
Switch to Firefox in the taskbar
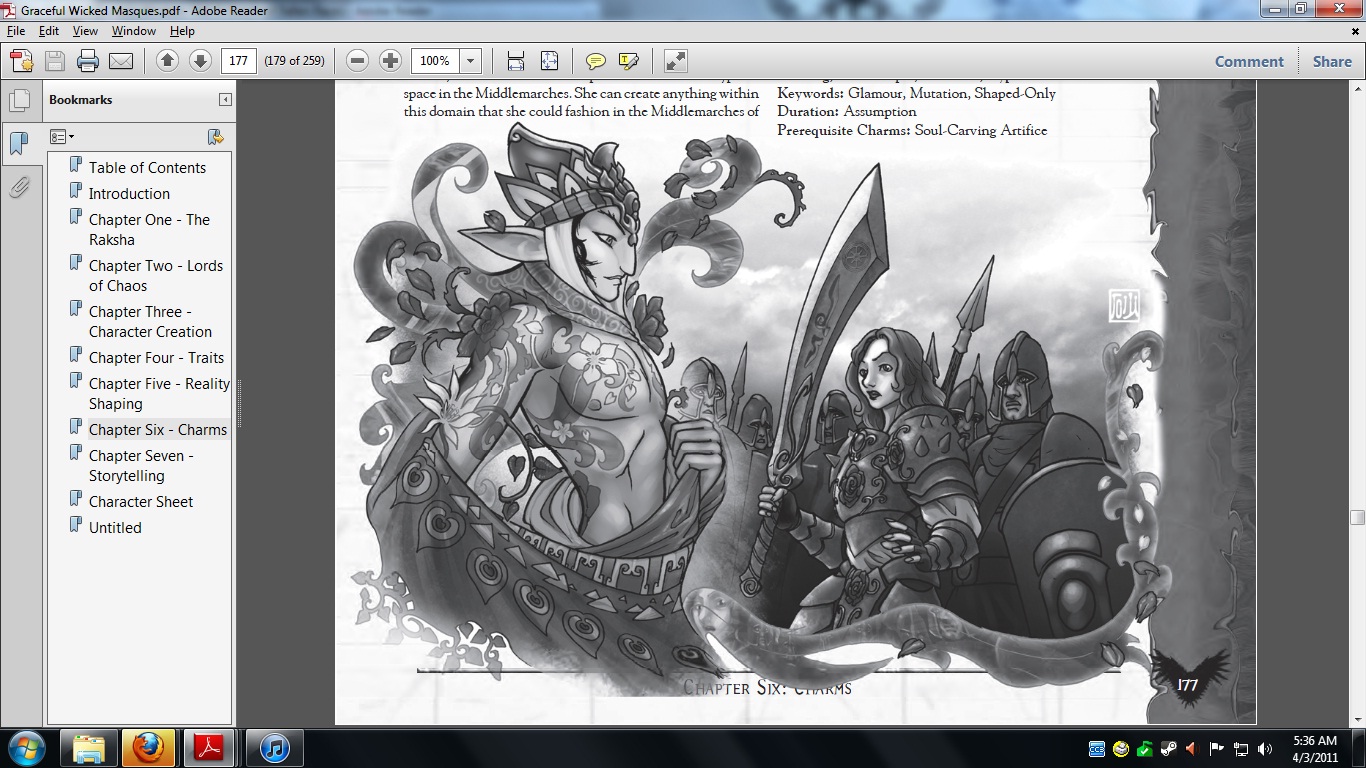148,748
